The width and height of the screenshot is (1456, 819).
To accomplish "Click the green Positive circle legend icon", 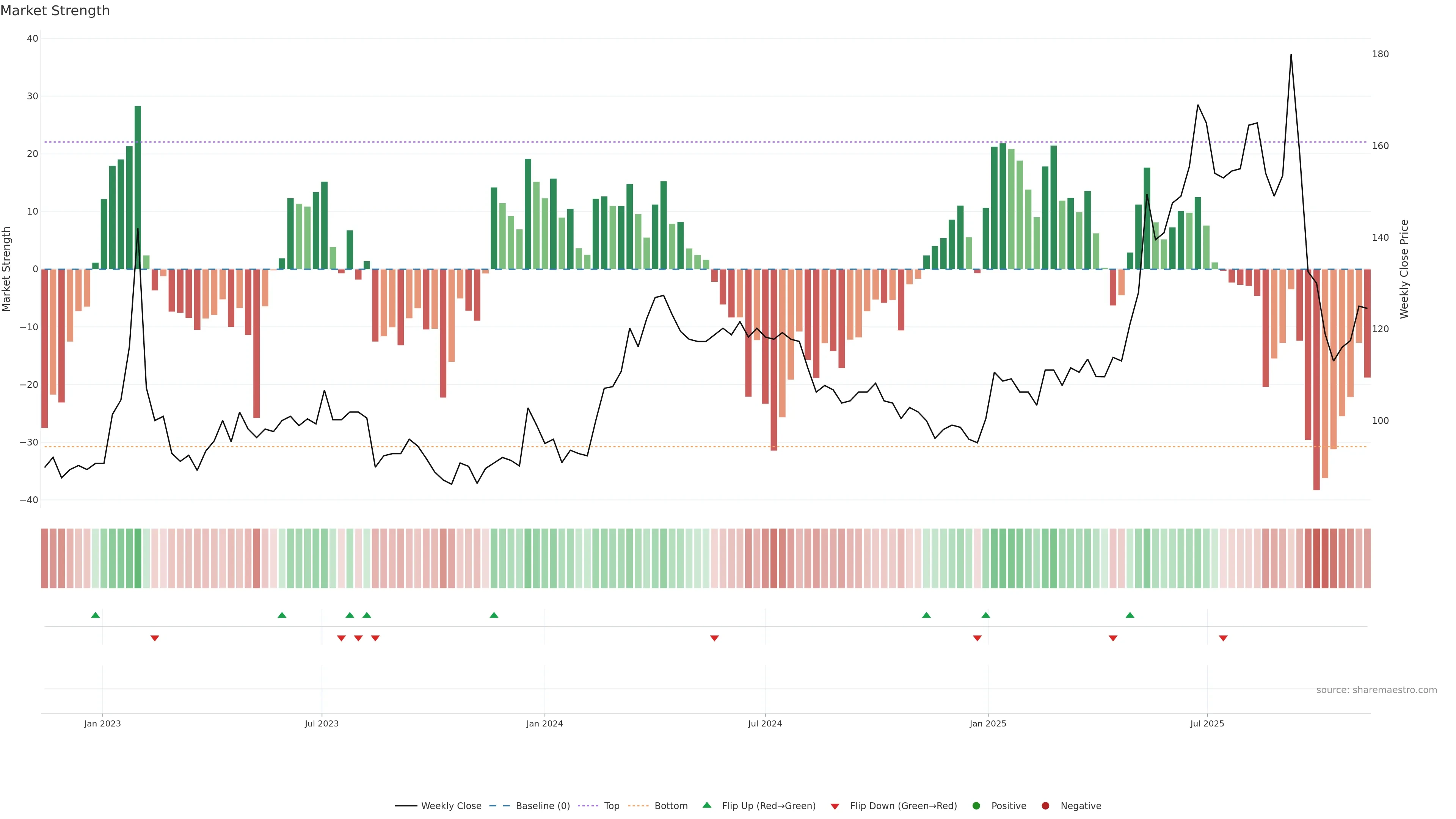I will pyautogui.click(x=976, y=806).
